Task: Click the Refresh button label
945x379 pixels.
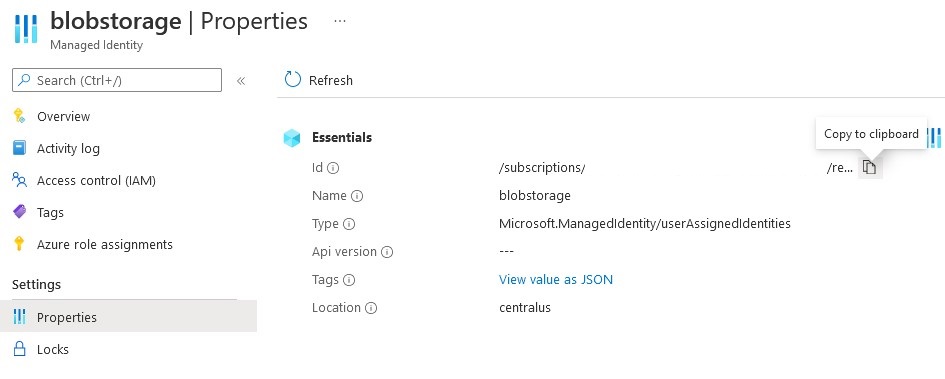Action: pos(331,80)
